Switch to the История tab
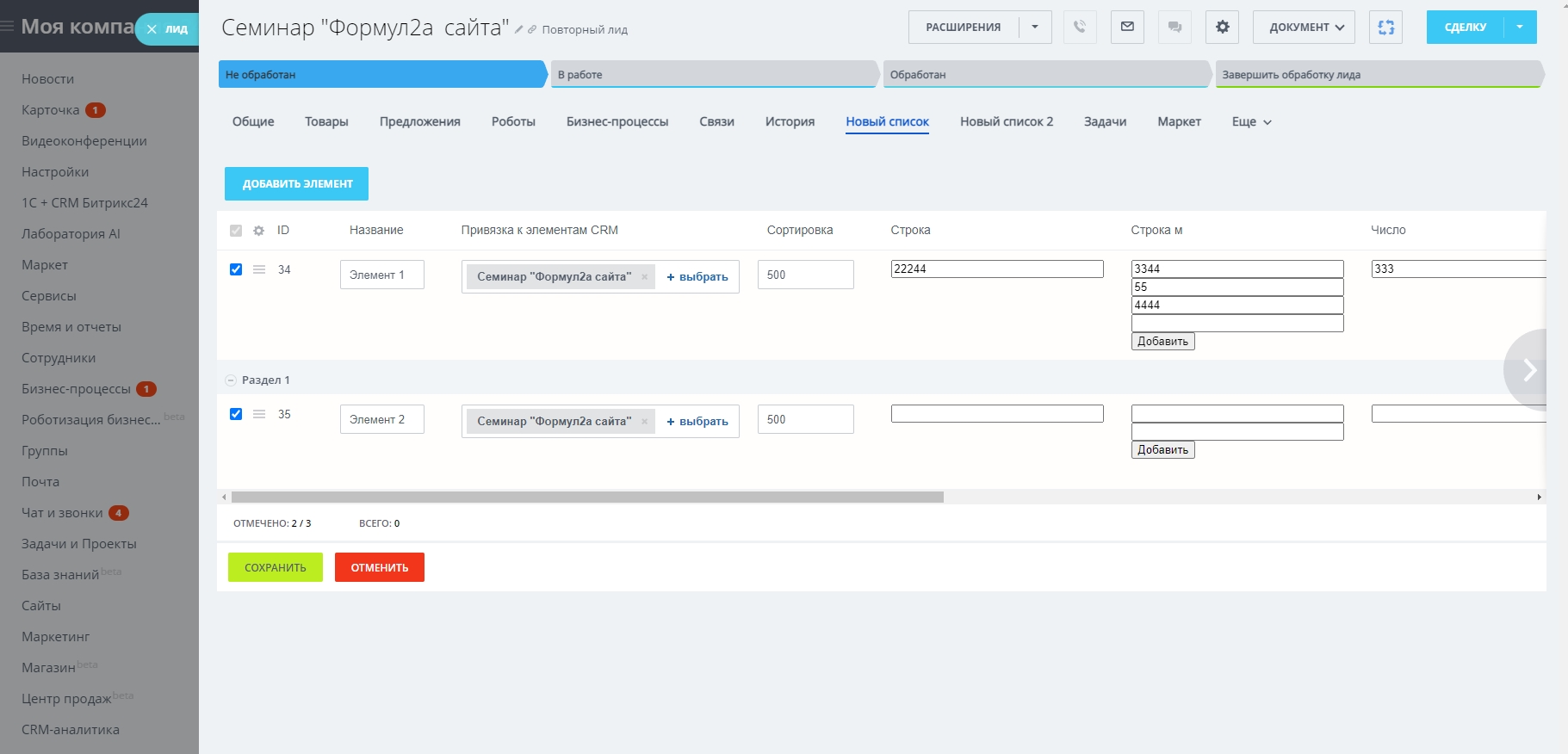The image size is (1568, 754). point(790,122)
